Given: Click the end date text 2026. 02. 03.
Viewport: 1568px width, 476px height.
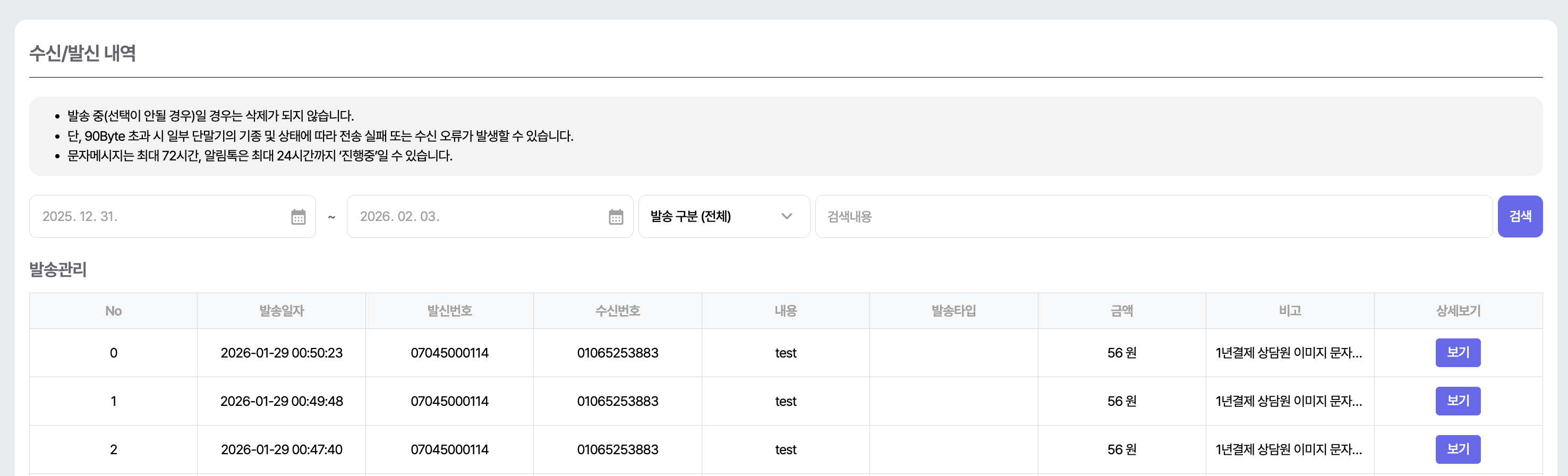Looking at the screenshot, I should pyautogui.click(x=399, y=217).
